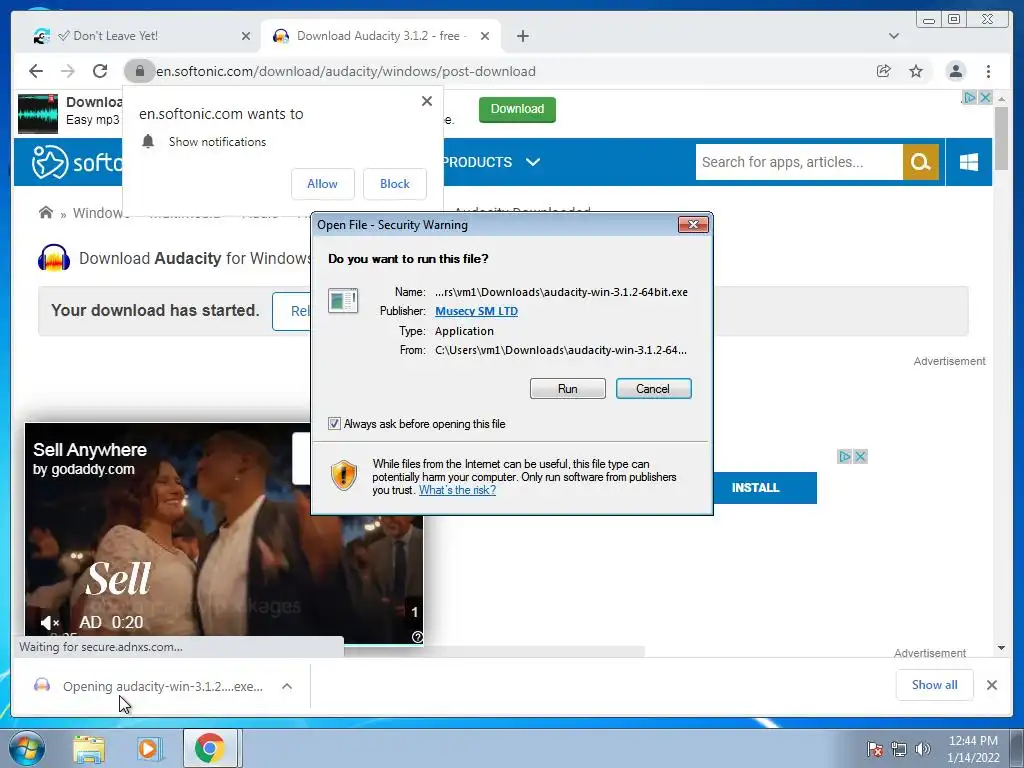Click the volume icon in system tray

pyautogui.click(x=923, y=749)
